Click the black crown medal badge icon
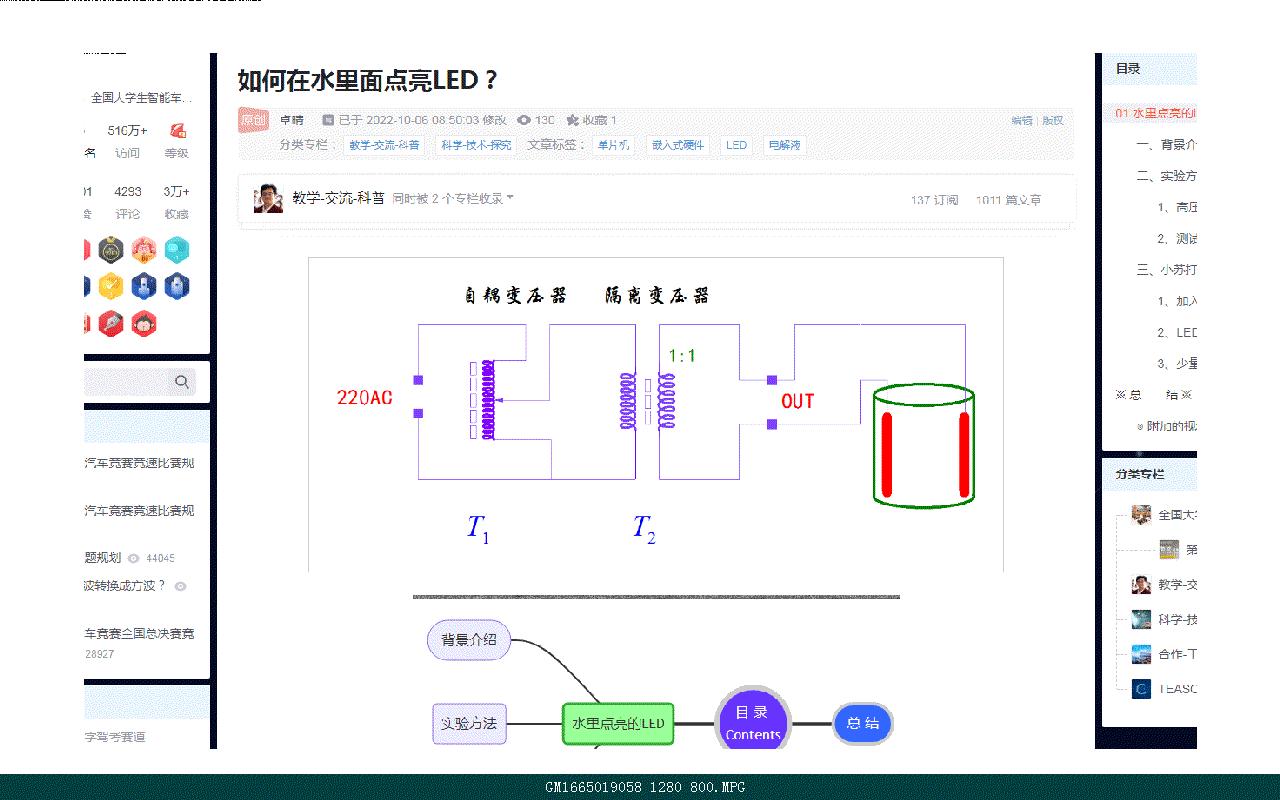The height and width of the screenshot is (800, 1280). [x=110, y=250]
